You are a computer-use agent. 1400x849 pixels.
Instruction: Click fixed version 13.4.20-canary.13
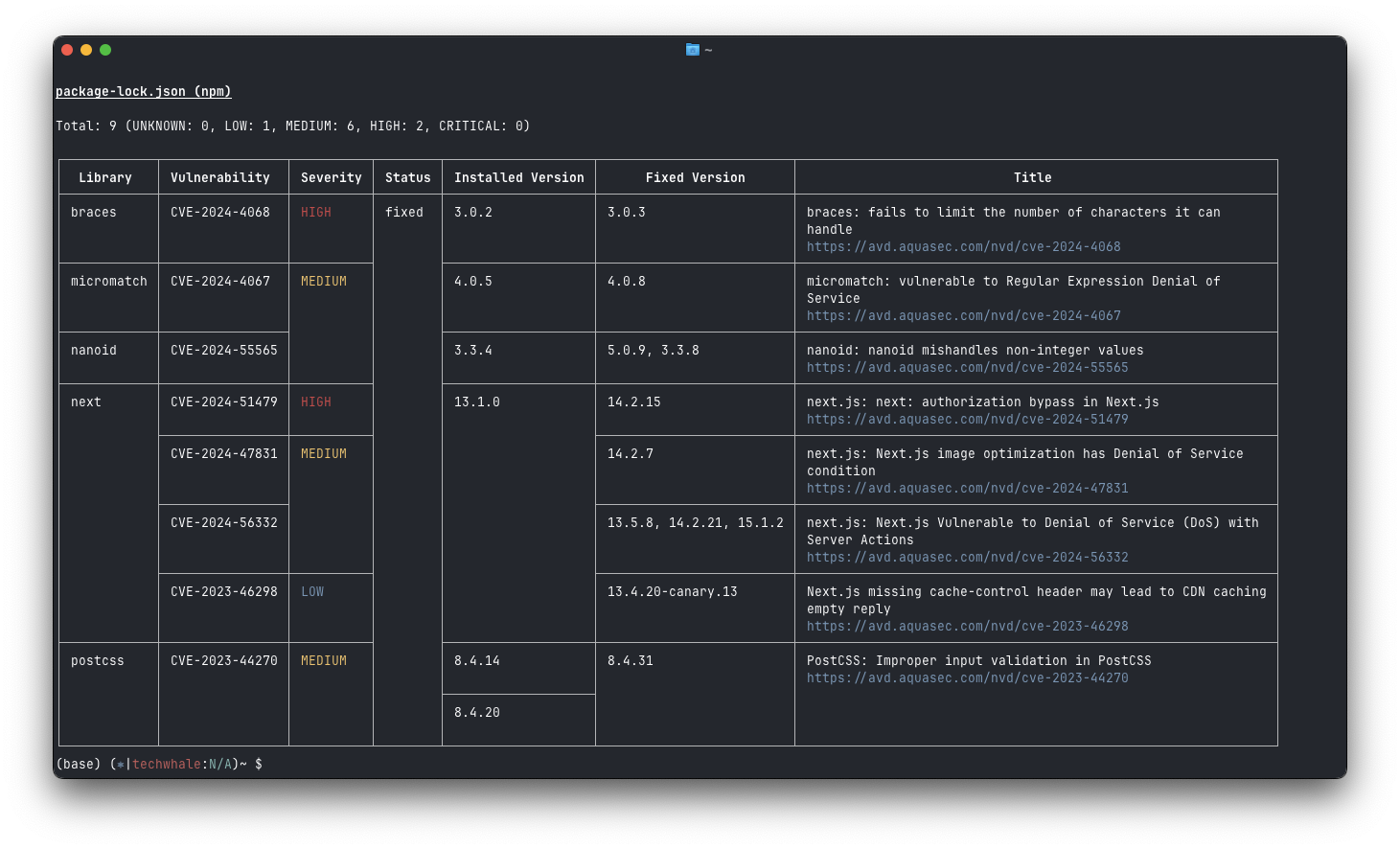pos(673,592)
